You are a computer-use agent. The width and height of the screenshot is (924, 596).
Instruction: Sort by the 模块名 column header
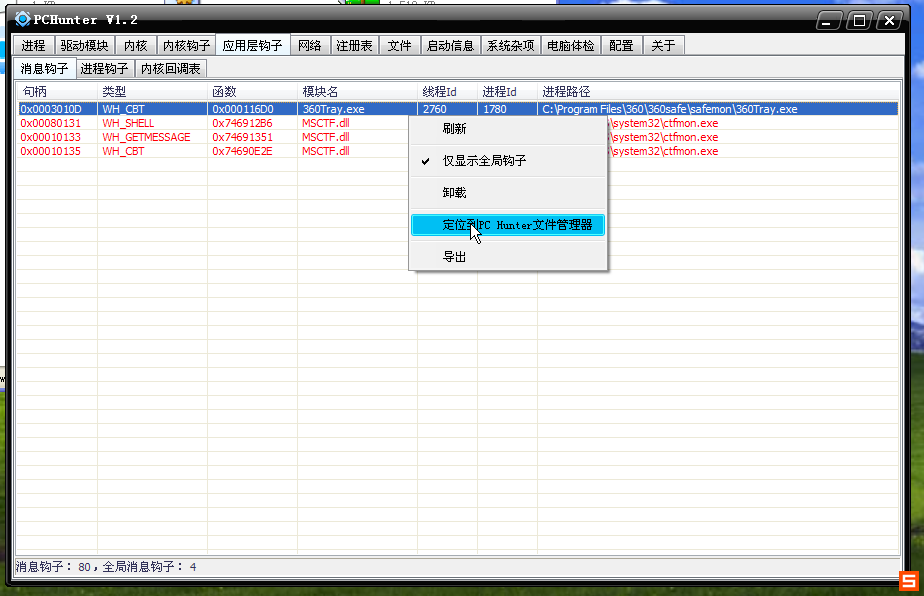(x=358, y=91)
